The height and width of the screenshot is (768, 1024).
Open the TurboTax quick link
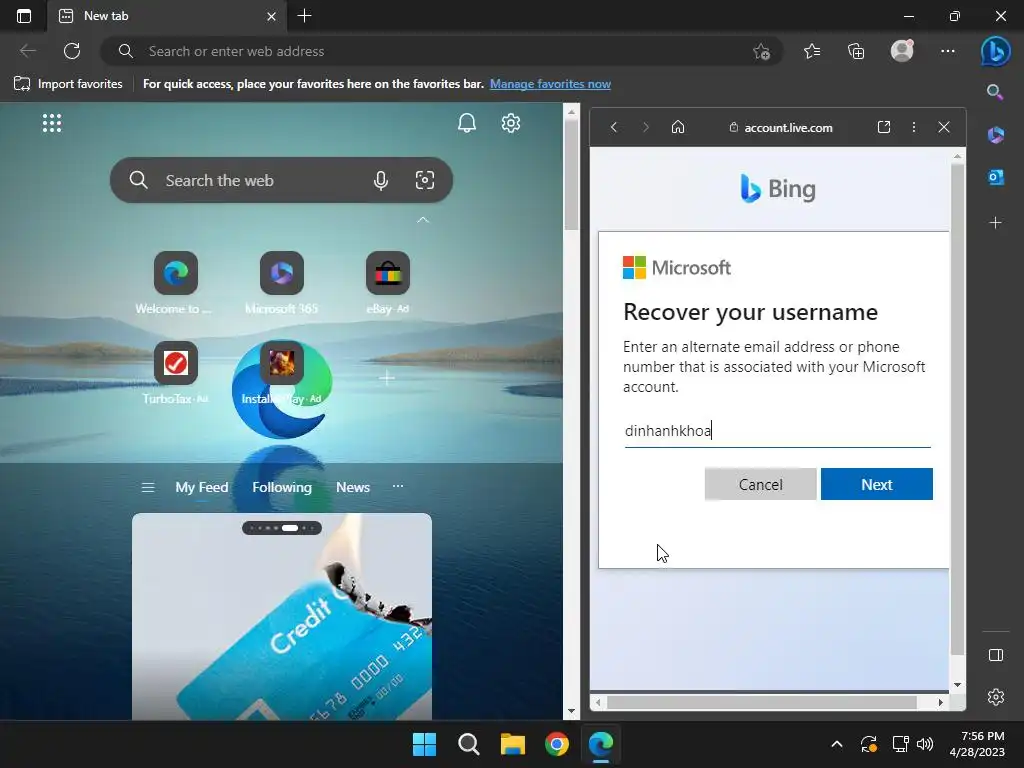point(175,373)
